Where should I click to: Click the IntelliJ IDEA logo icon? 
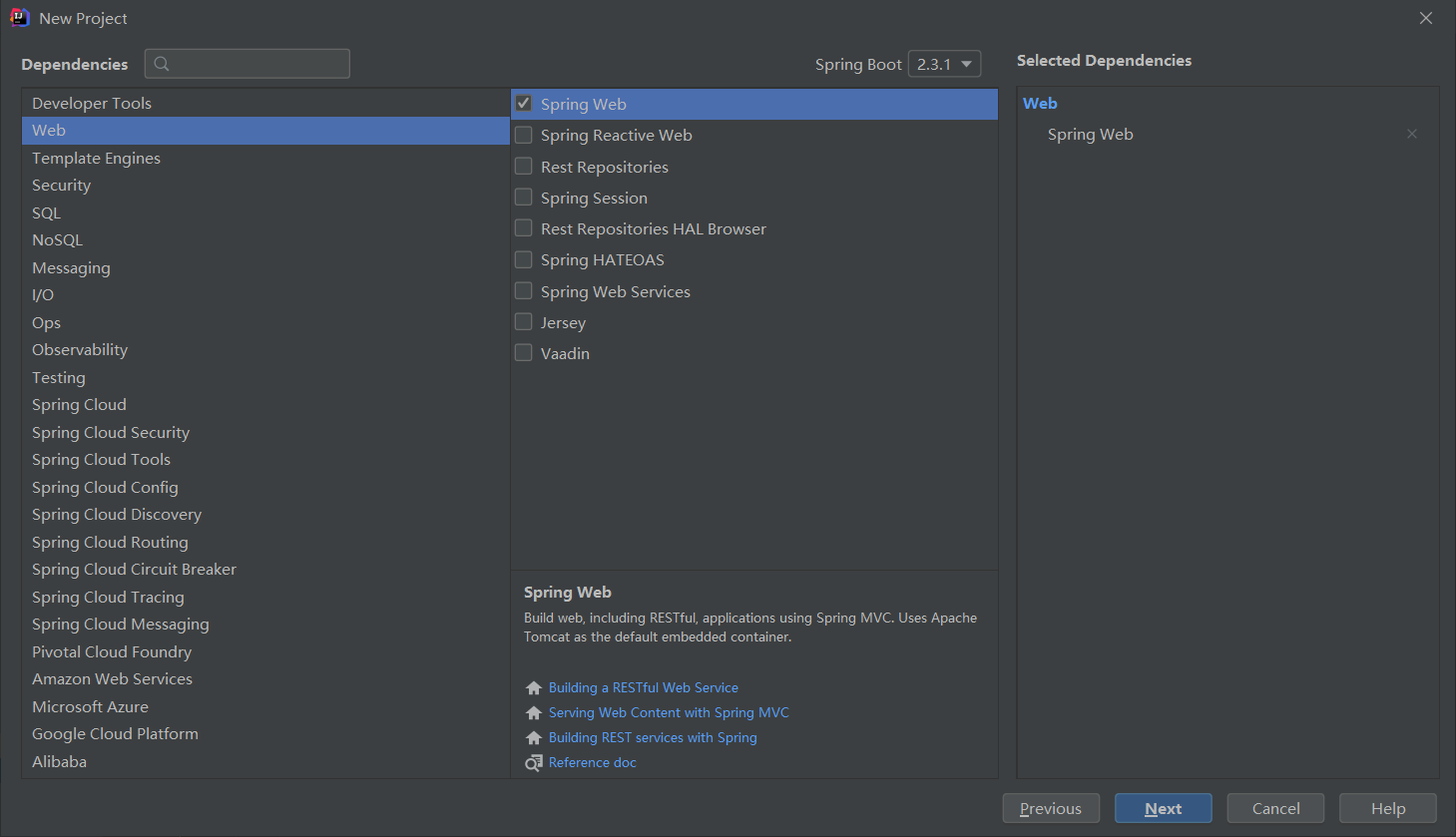(19, 18)
